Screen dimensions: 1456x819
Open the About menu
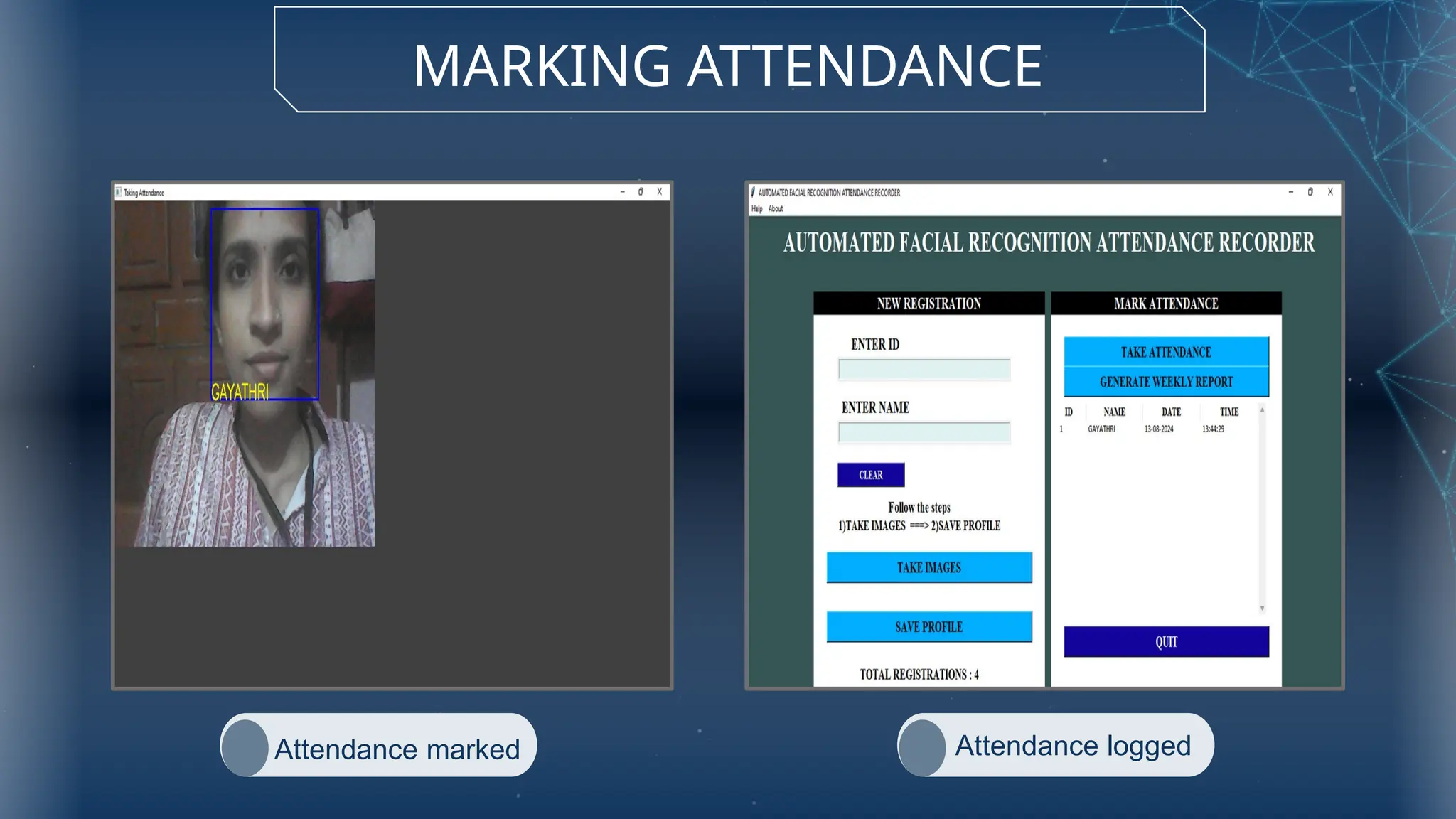point(776,209)
